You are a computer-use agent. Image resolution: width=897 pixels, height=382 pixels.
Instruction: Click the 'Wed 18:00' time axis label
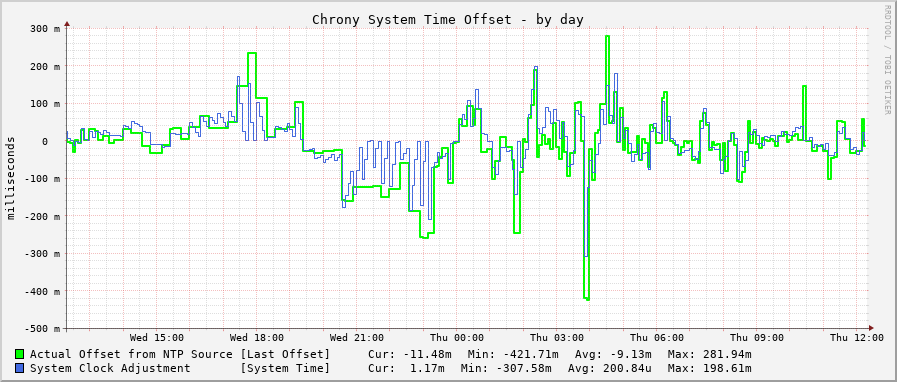257,338
